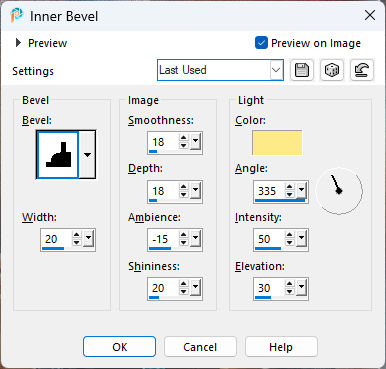This screenshot has width=386, height=369.
Task: Click the Save Preset floppy disk icon
Action: (x=302, y=70)
